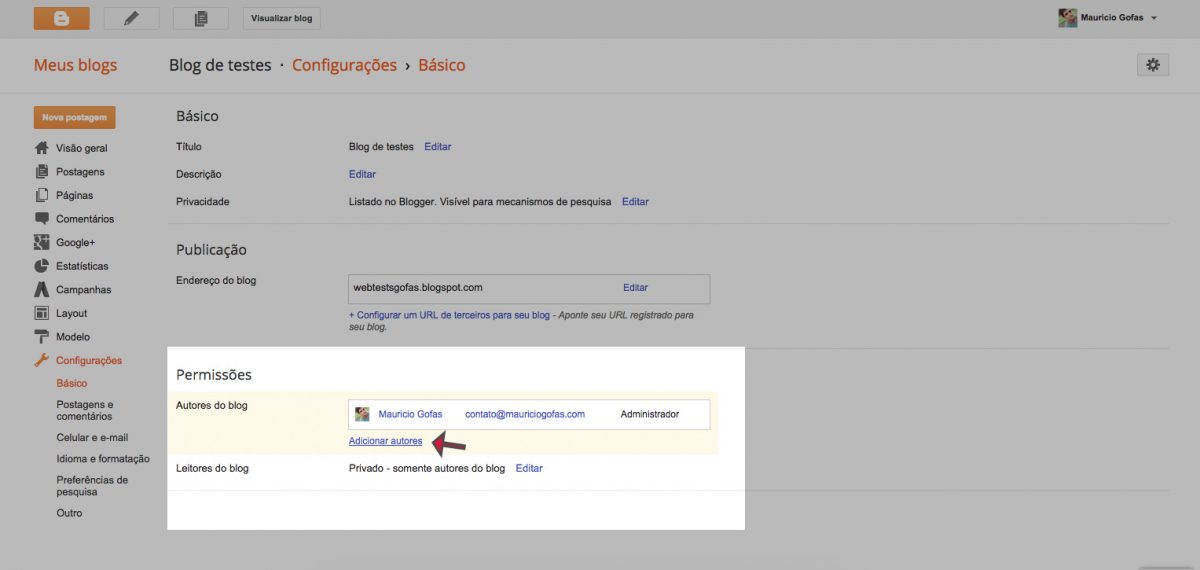The height and width of the screenshot is (570, 1200).
Task: Select Preferências de pesquisa submenu
Action: tap(92, 486)
